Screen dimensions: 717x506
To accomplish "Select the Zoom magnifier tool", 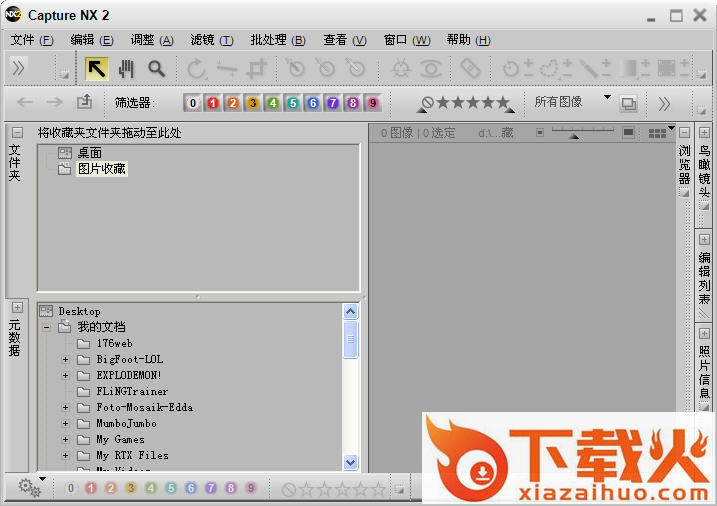I will tap(156, 69).
